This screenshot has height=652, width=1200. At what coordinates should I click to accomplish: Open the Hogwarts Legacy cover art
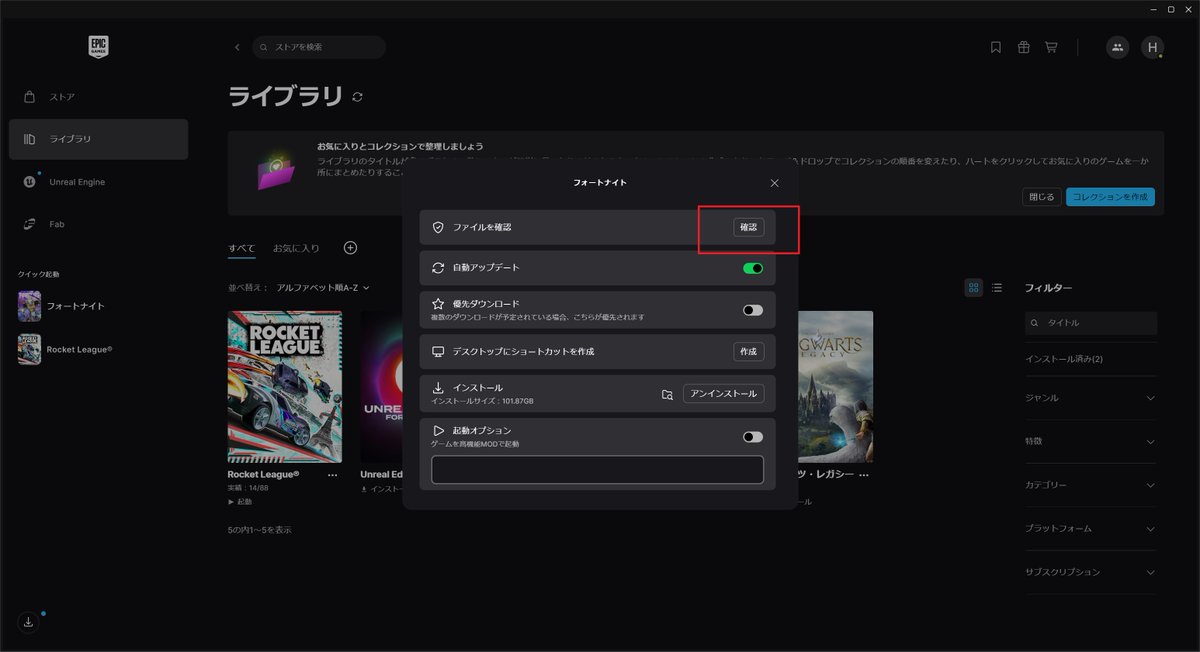click(836, 386)
